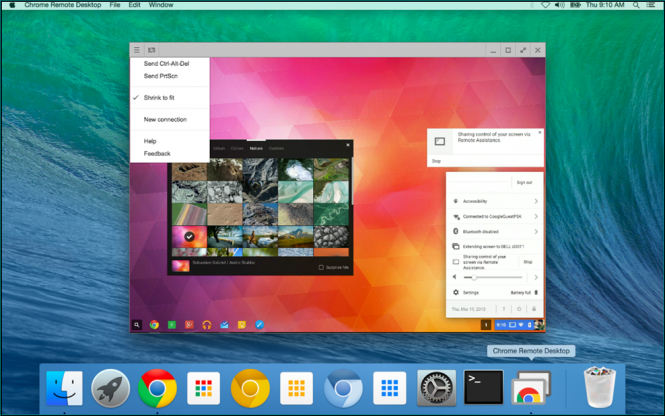665x416 pixels.
Task: Enable the Surprise Me checkbox
Action: pos(320,267)
